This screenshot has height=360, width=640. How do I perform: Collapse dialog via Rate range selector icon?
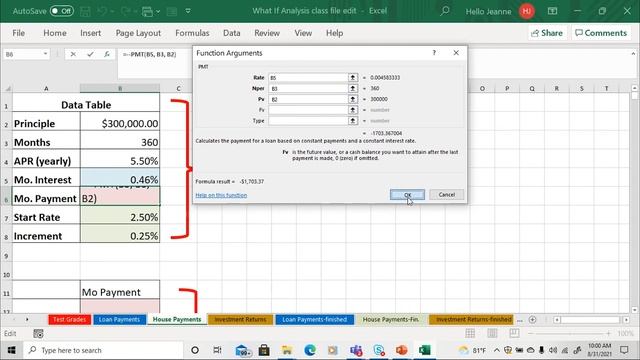[x=353, y=78]
